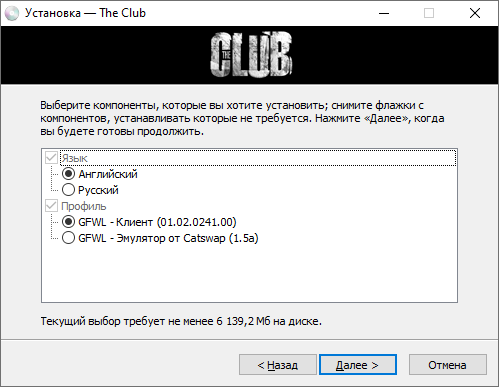Toggle the Профиль component checkbox

pyautogui.click(x=51, y=206)
